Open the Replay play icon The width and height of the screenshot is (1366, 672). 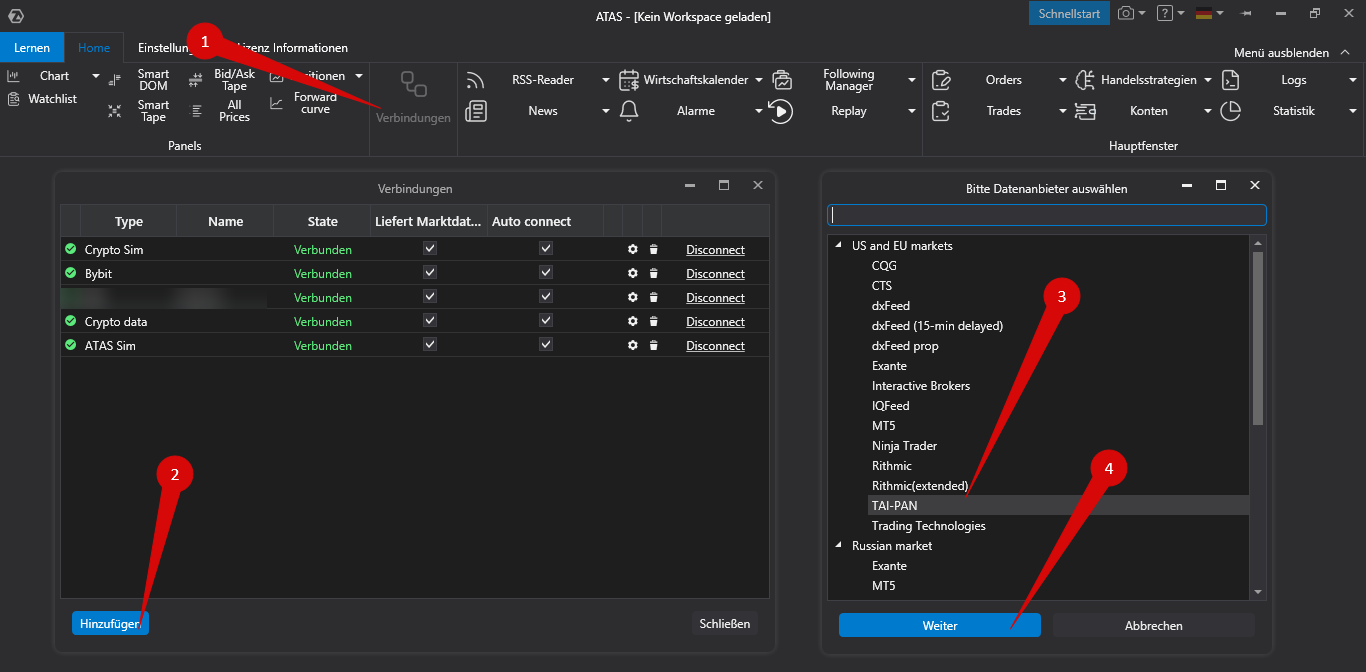(780, 111)
